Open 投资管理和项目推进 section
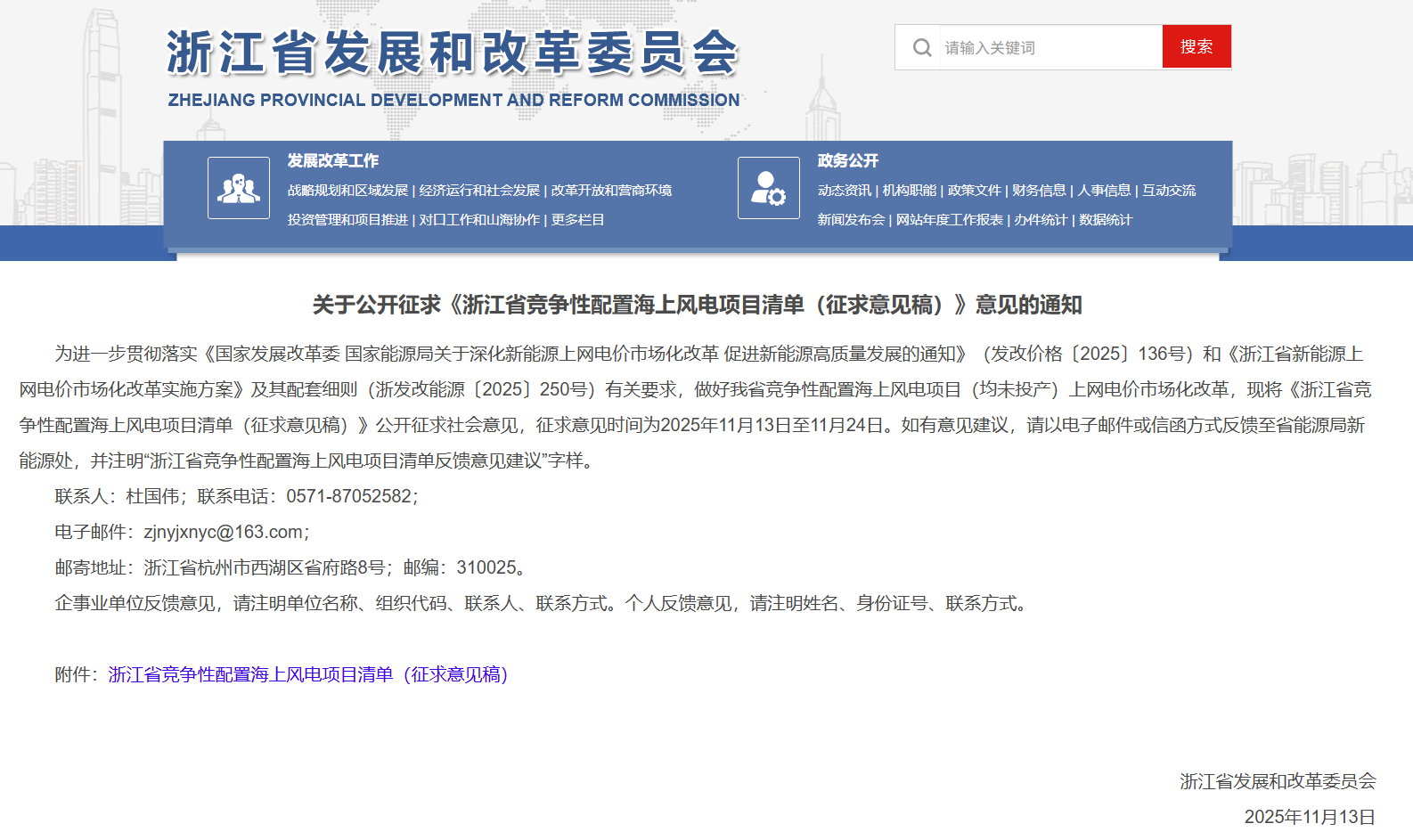This screenshot has width=1413, height=840. (x=347, y=220)
